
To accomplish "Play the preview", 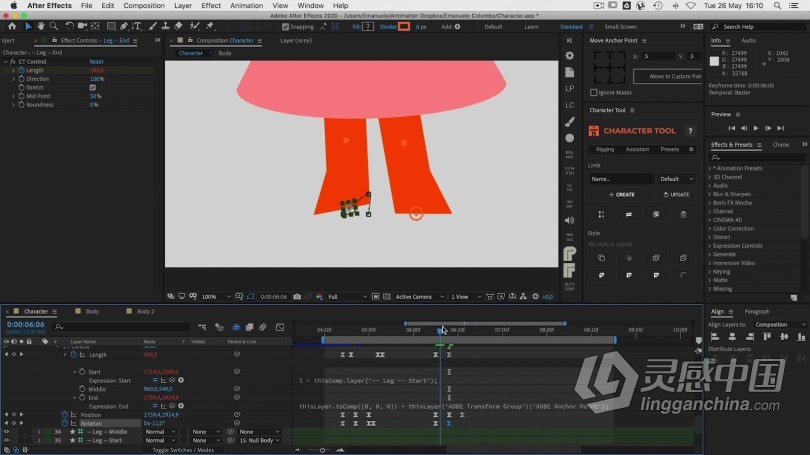I will (x=756, y=128).
